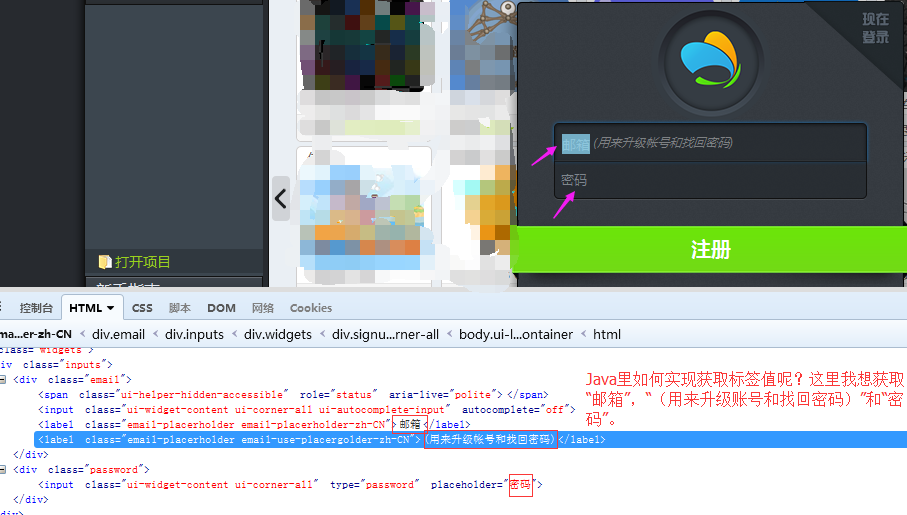Switch to the 网络 tab
Image resolution: width=907 pixels, height=515 pixels.
pos(263,308)
